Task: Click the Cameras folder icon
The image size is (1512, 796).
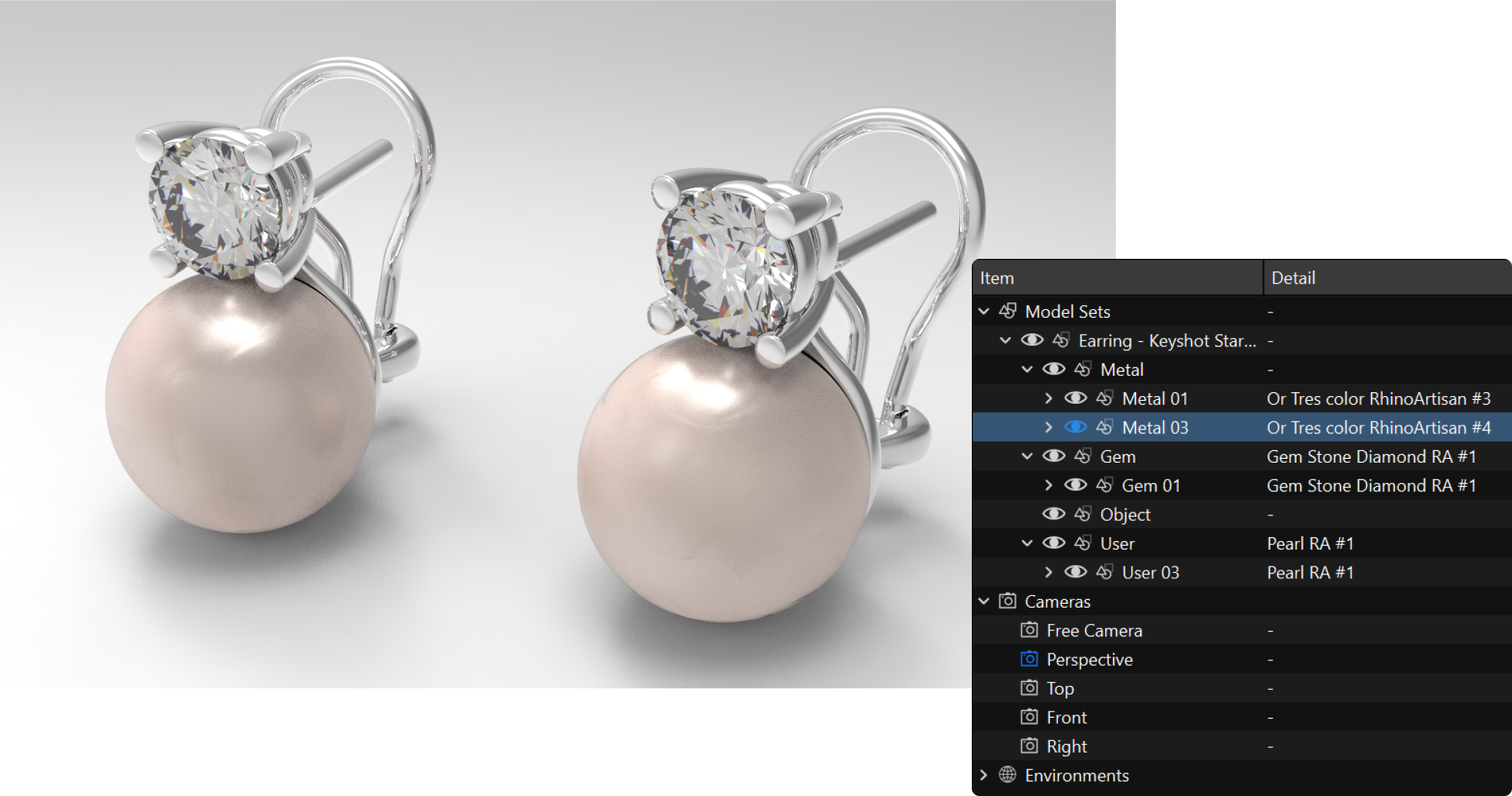Action: 1007,601
